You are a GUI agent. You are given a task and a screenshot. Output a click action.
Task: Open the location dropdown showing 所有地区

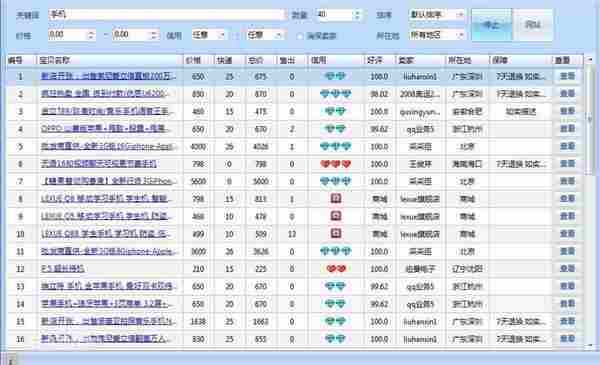click(437, 35)
